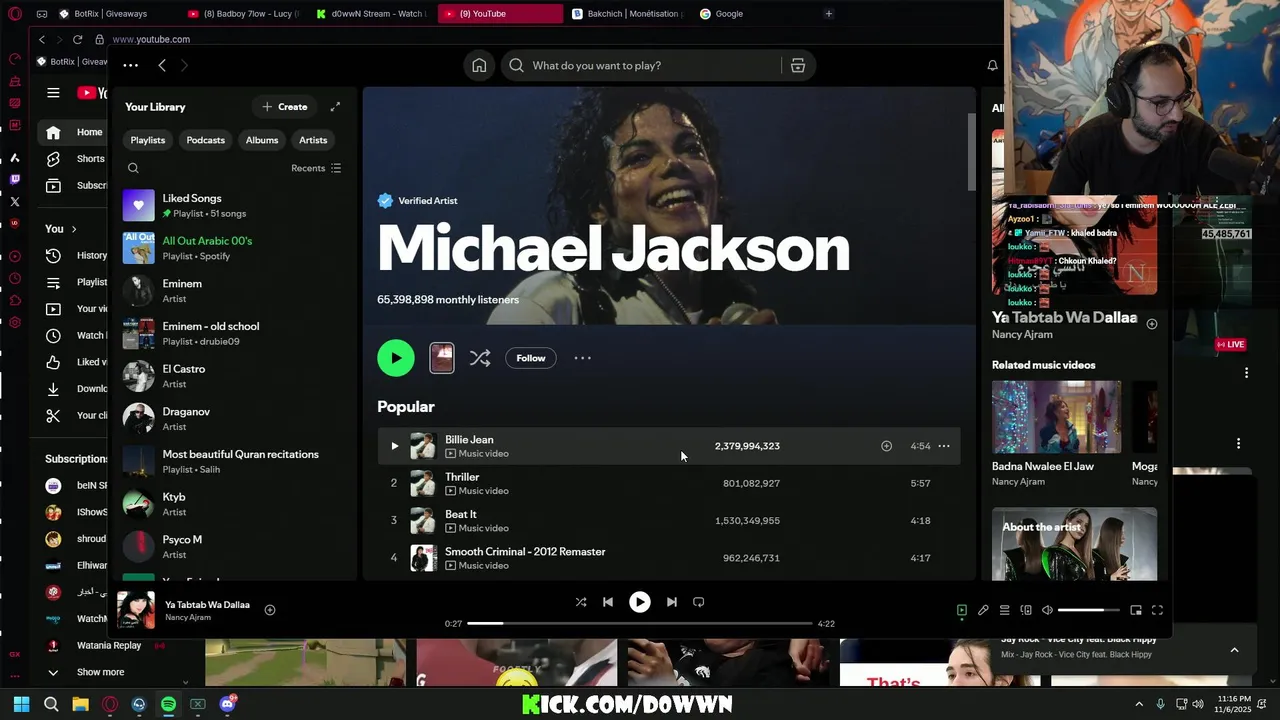Open Spotify from Windows taskbar
Image resolution: width=1280 pixels, height=720 pixels.
pyautogui.click(x=168, y=704)
